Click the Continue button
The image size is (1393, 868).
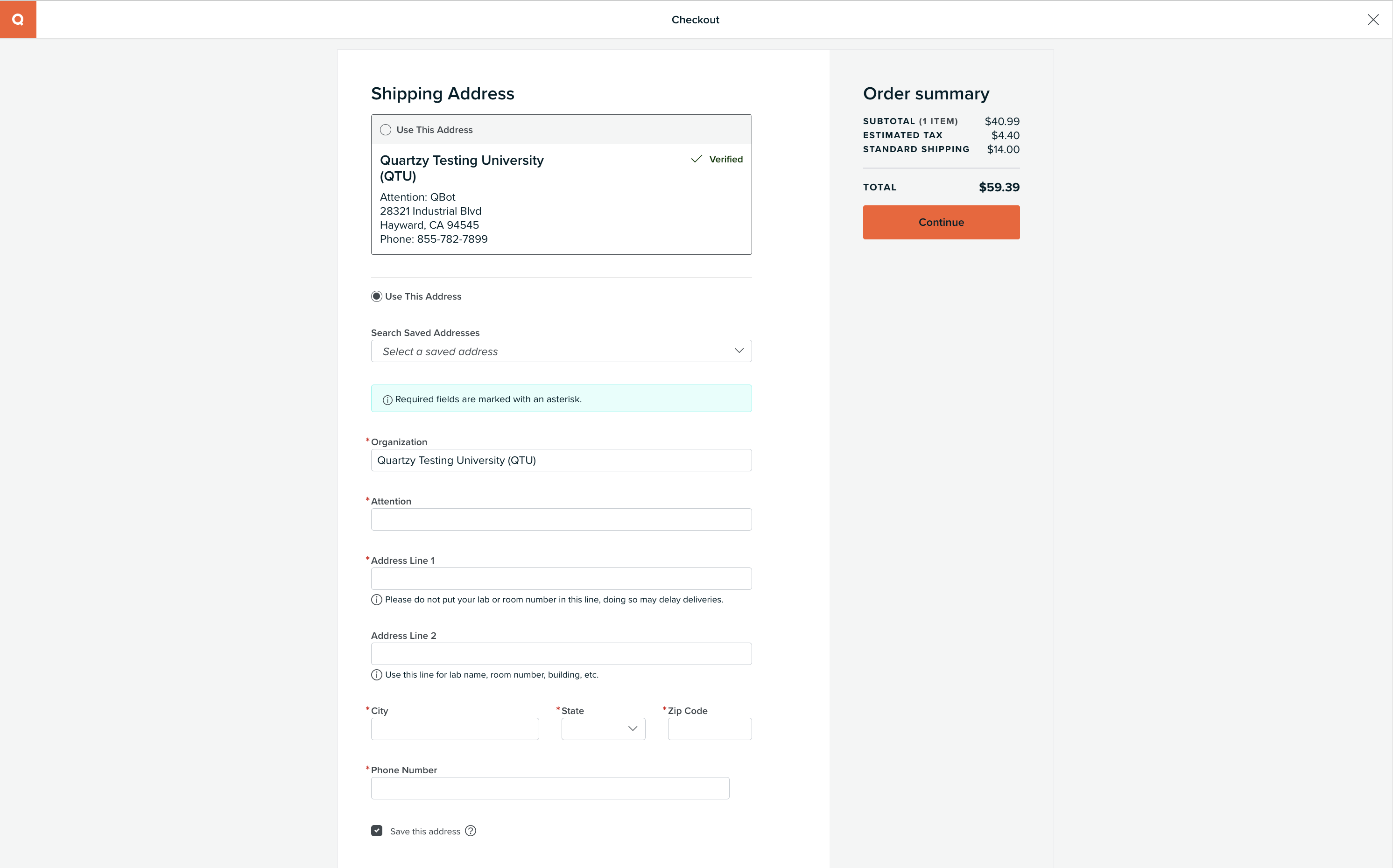click(x=941, y=222)
